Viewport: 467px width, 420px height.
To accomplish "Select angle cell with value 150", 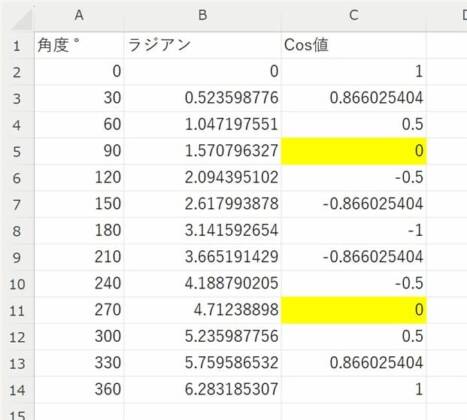I will tap(79, 204).
